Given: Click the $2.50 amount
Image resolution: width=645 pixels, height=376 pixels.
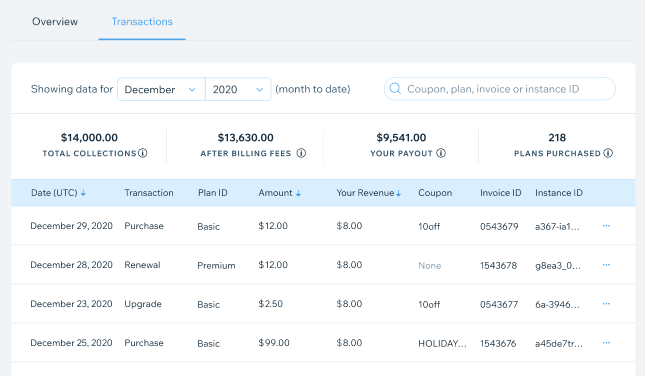Looking at the screenshot, I should pos(271,304).
